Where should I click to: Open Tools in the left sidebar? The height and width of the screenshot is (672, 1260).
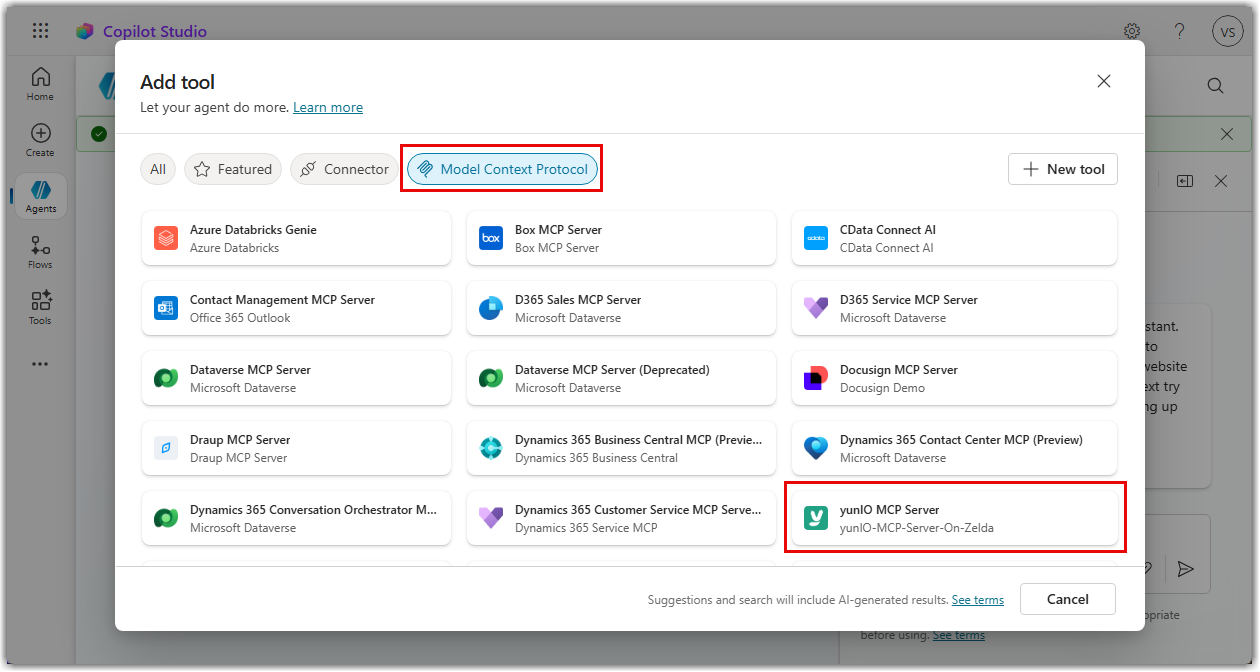(x=40, y=308)
